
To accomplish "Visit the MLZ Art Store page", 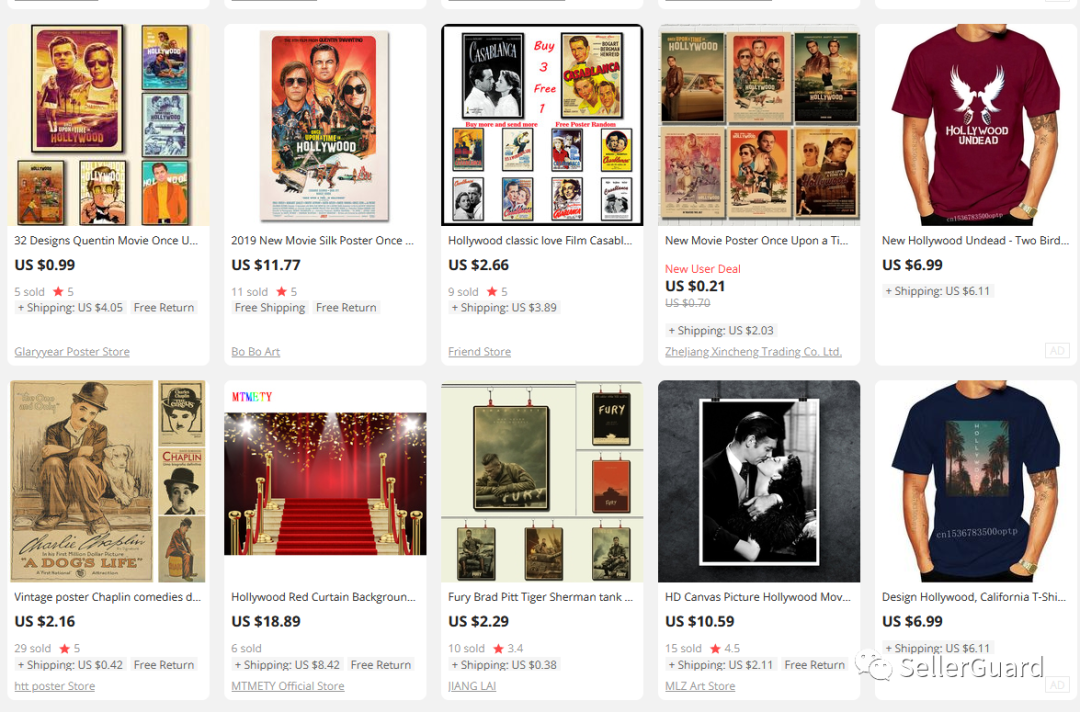I will pos(700,686).
